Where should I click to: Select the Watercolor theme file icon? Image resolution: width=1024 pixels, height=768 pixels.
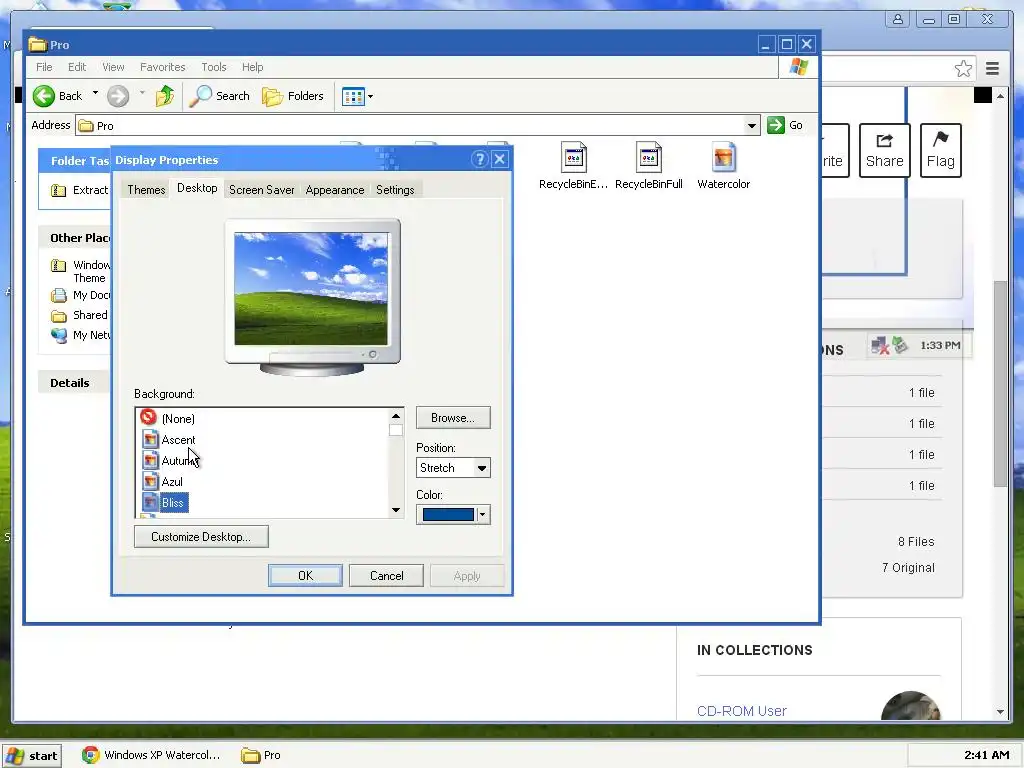[x=724, y=166]
